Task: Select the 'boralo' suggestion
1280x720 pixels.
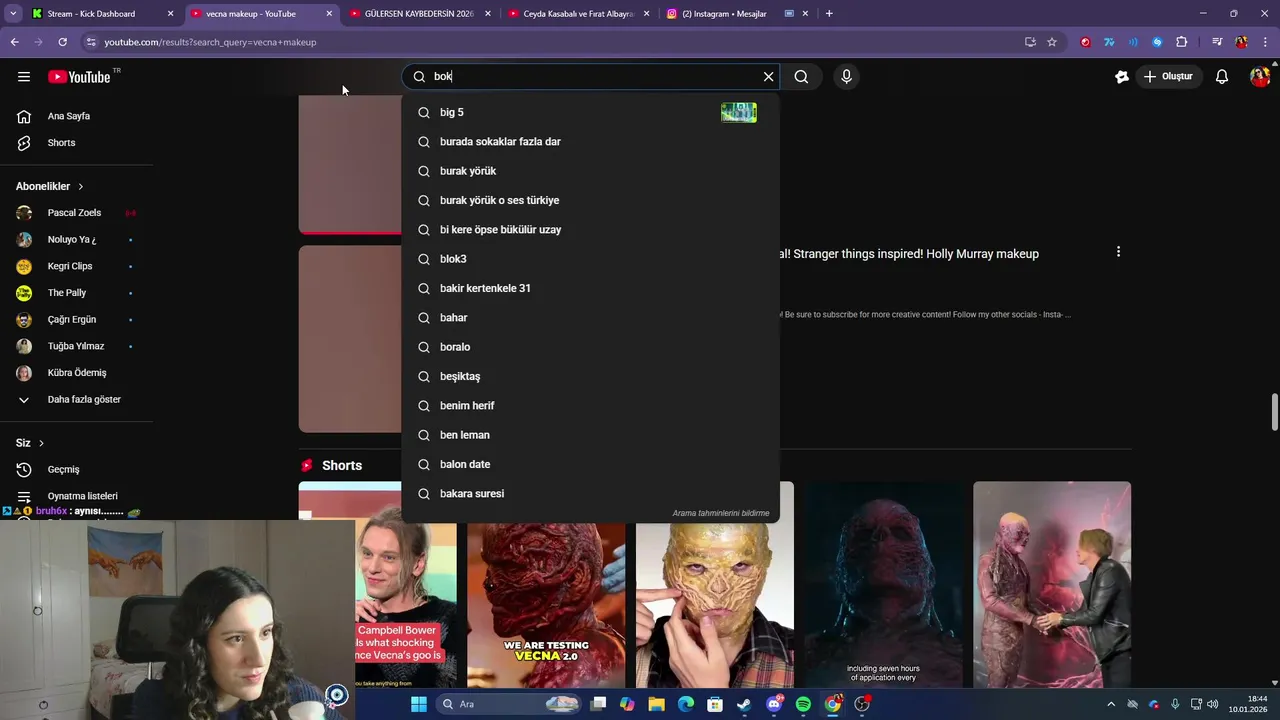Action: tap(590, 347)
